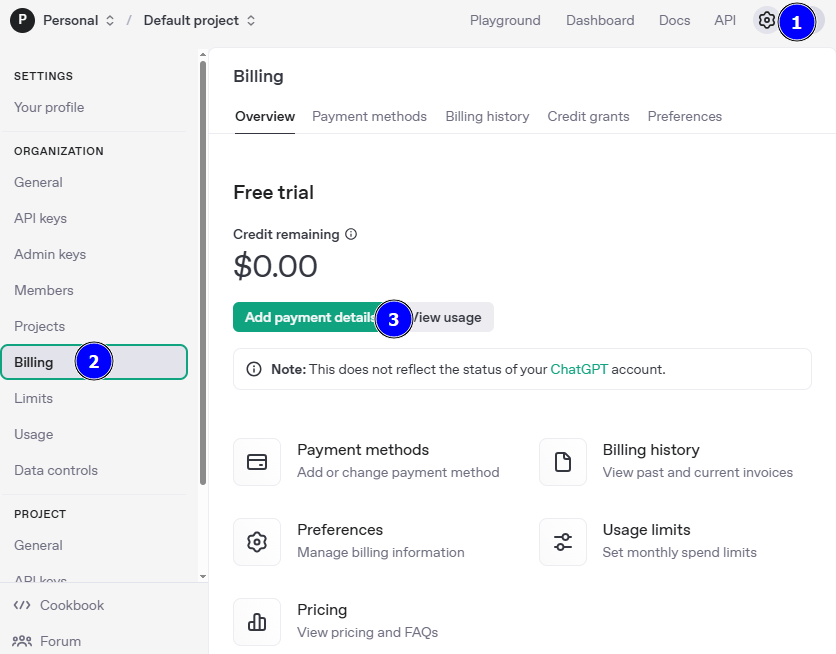The height and width of the screenshot is (654, 836).
Task: Open Limits in the sidebar
Action: click(x=34, y=398)
